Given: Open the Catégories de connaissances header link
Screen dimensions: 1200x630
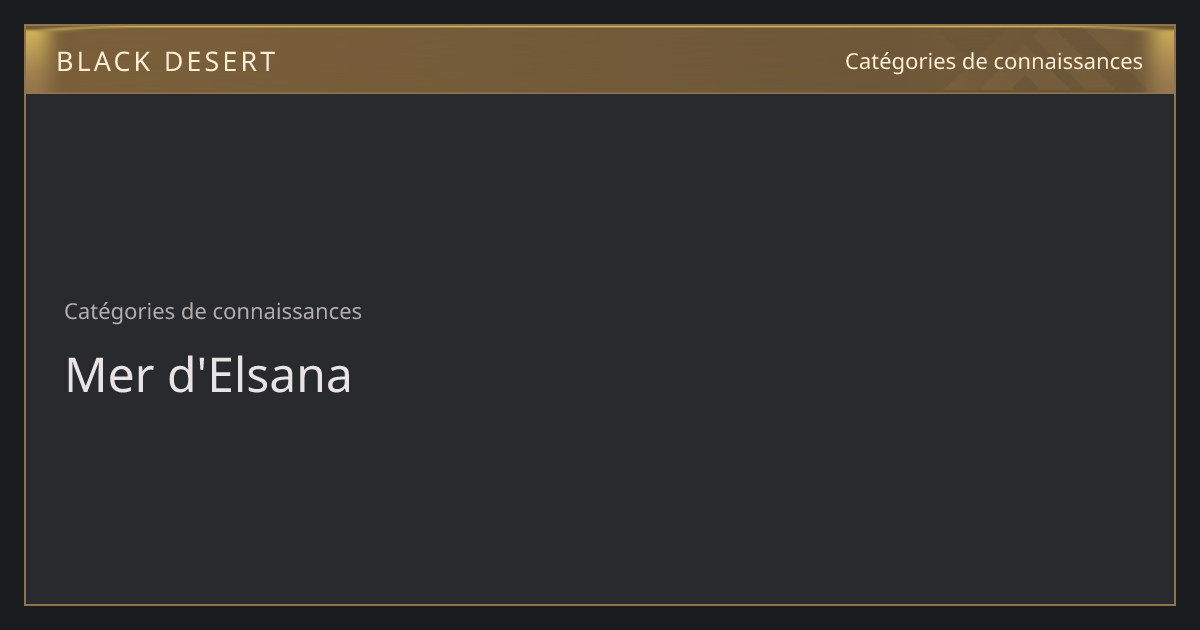Looking at the screenshot, I should [x=993, y=61].
